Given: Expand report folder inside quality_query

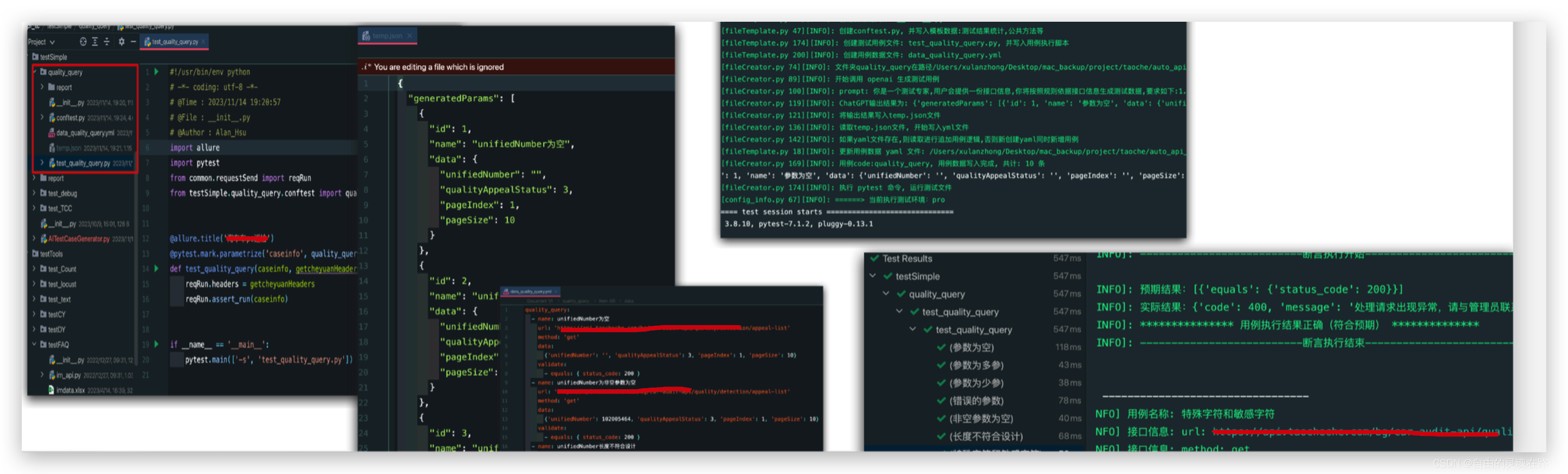Looking at the screenshot, I should coord(42,87).
